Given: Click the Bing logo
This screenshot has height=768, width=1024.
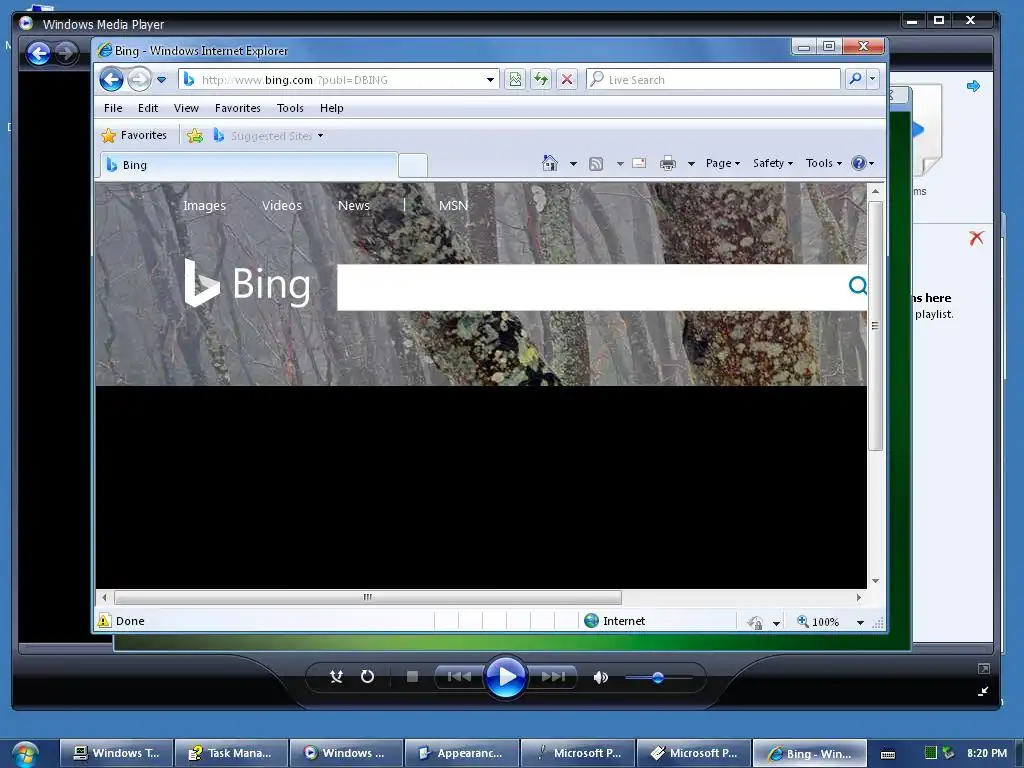Looking at the screenshot, I should coord(247,283).
